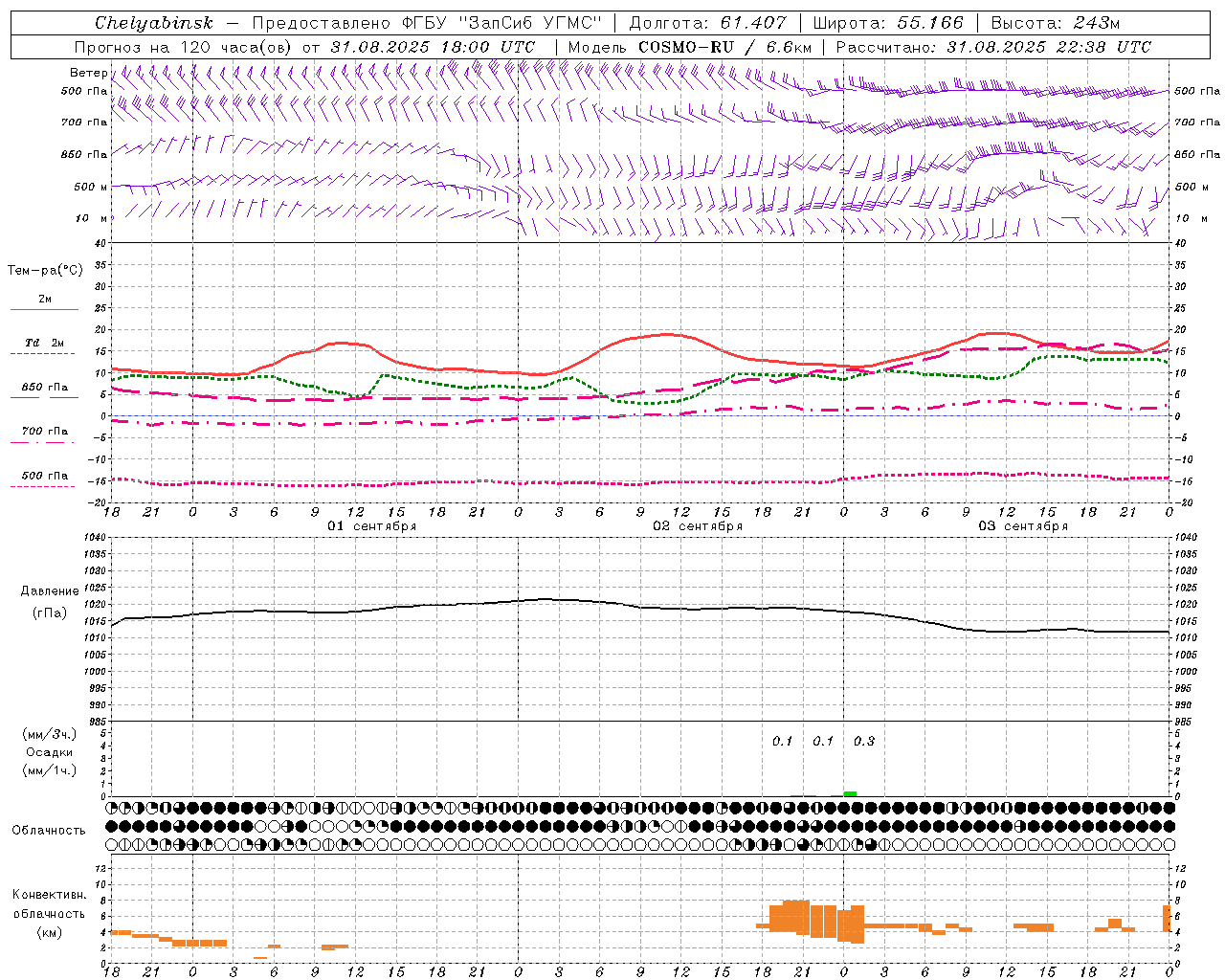Click the Рассчитано: 31.08.2025 22:38 UTC timestamp

point(993,47)
